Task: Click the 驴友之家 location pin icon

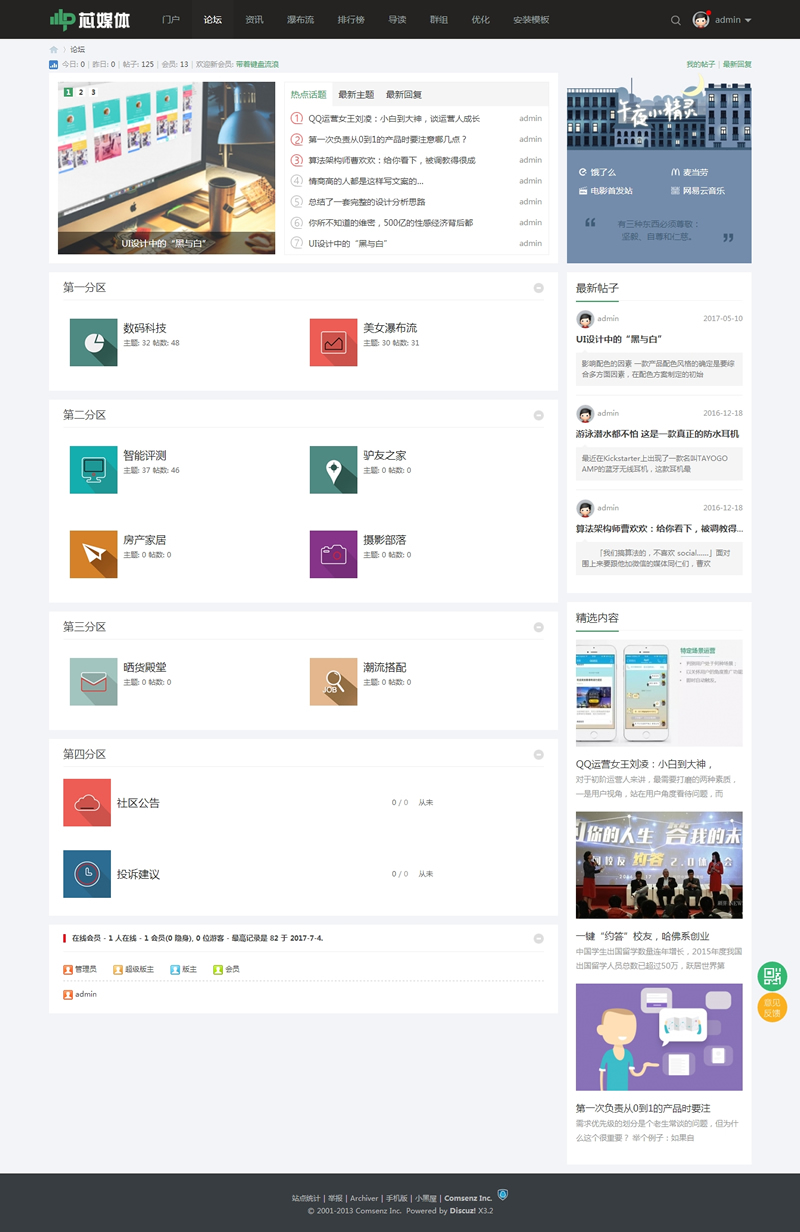Action: pyautogui.click(x=334, y=469)
